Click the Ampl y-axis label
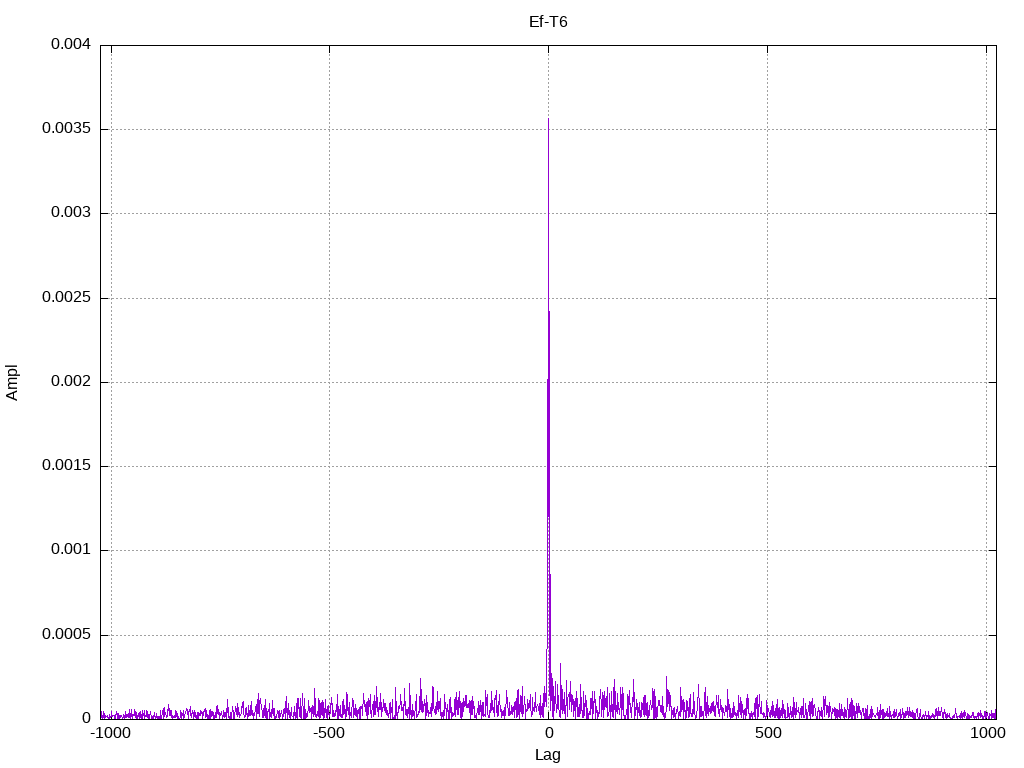This screenshot has width=1024, height=768. click(12, 383)
